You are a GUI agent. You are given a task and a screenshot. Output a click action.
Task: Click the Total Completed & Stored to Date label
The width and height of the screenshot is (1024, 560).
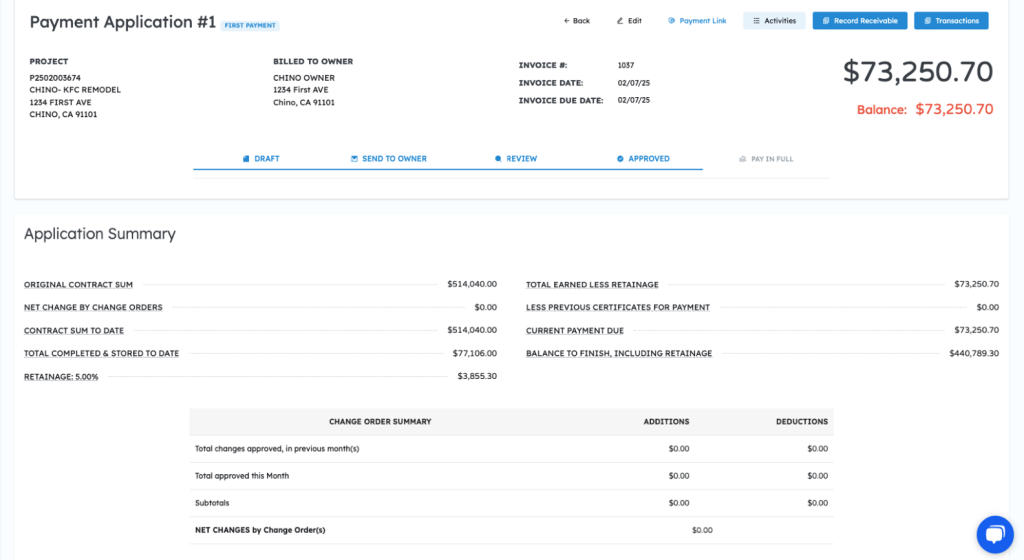tap(101, 353)
